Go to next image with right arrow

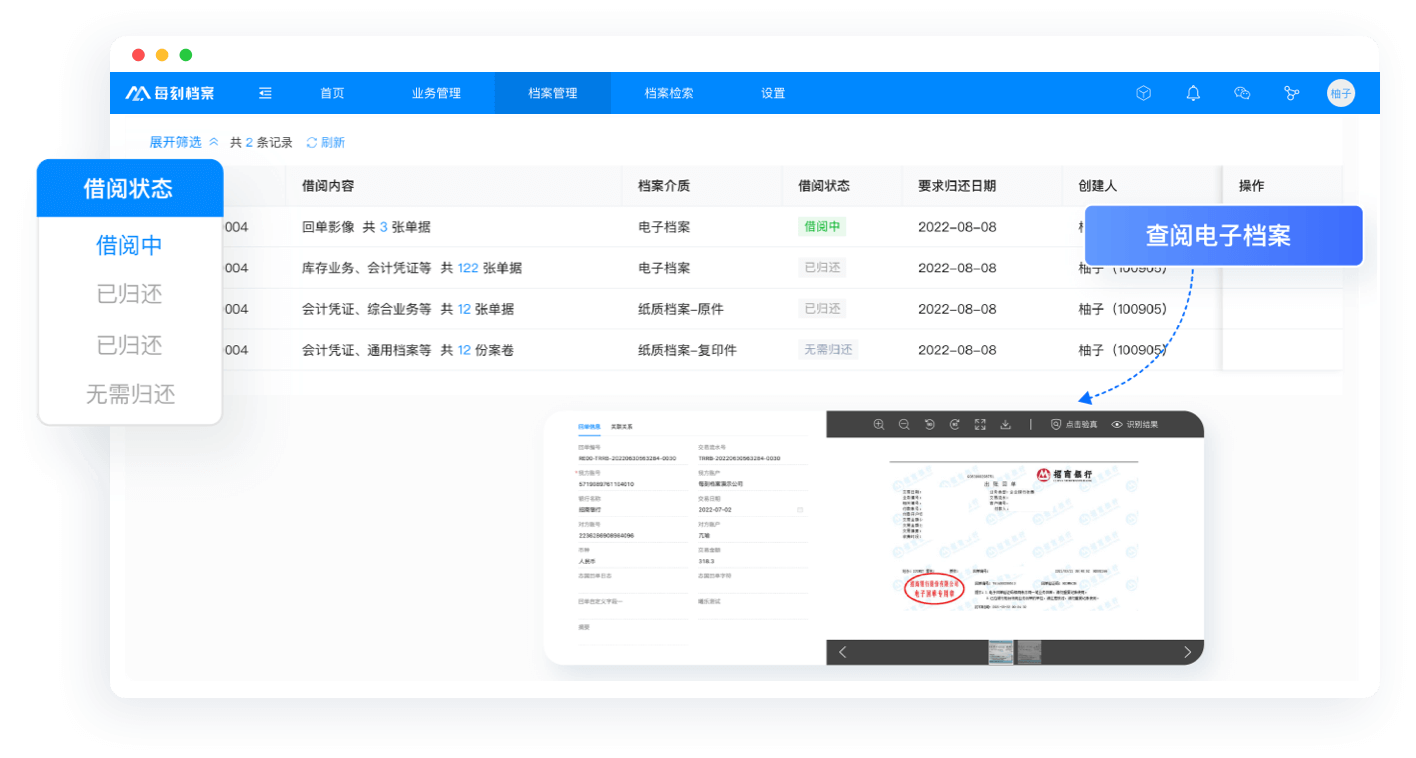pyautogui.click(x=1187, y=652)
